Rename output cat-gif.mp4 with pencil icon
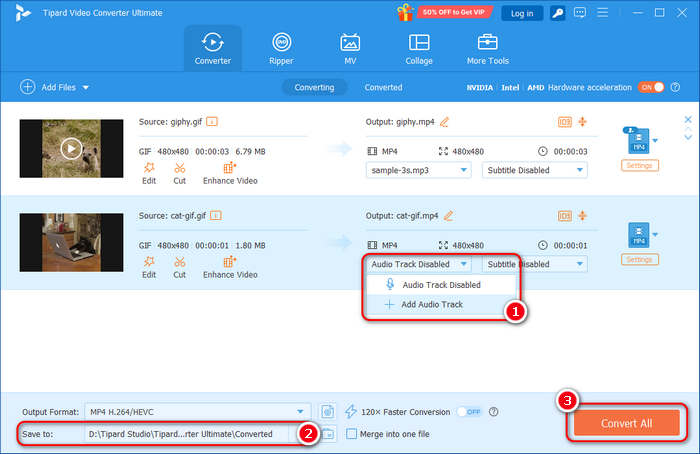This screenshot has width=700, height=454. pyautogui.click(x=449, y=216)
